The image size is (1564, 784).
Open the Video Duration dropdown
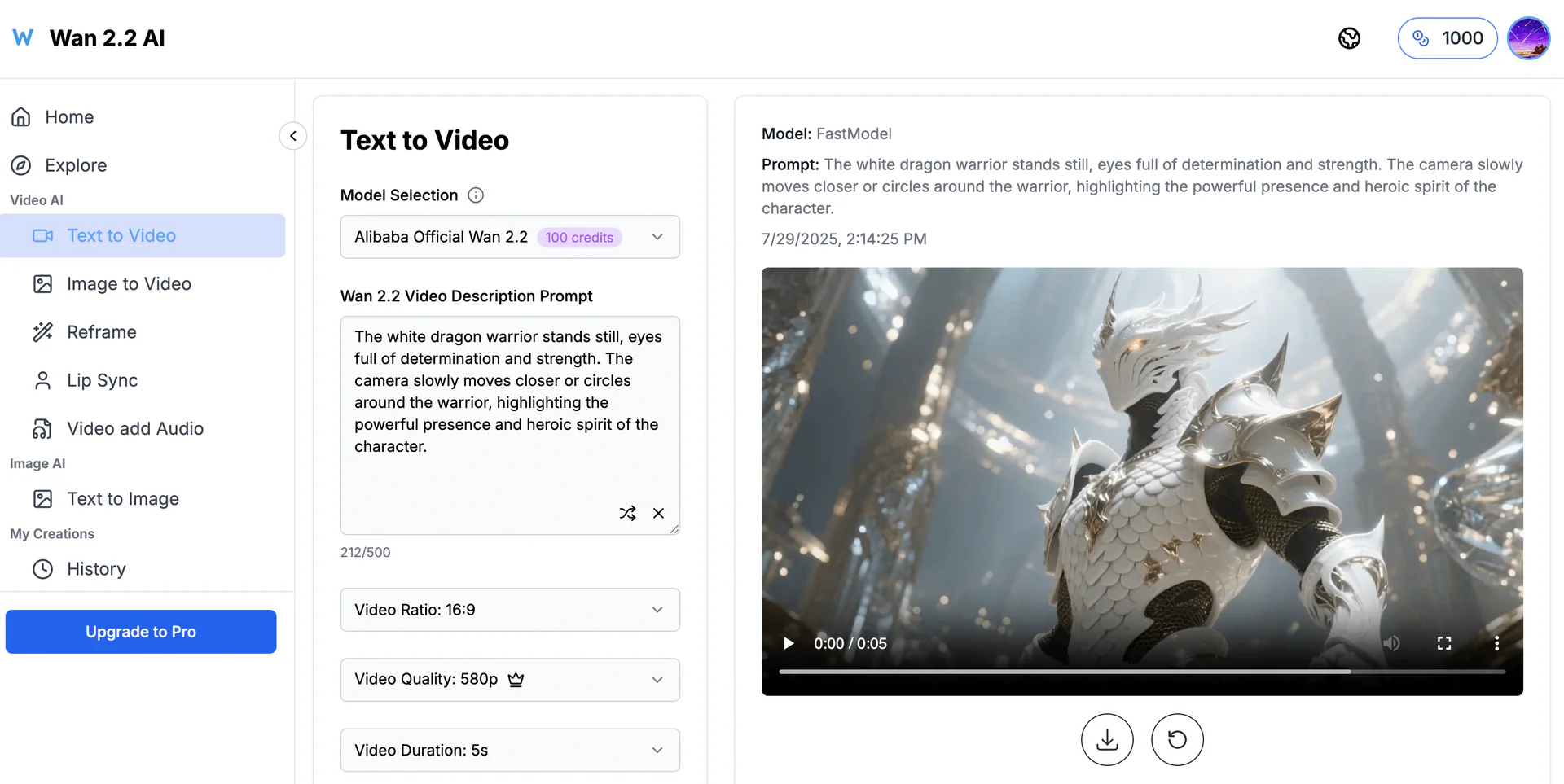pos(510,750)
